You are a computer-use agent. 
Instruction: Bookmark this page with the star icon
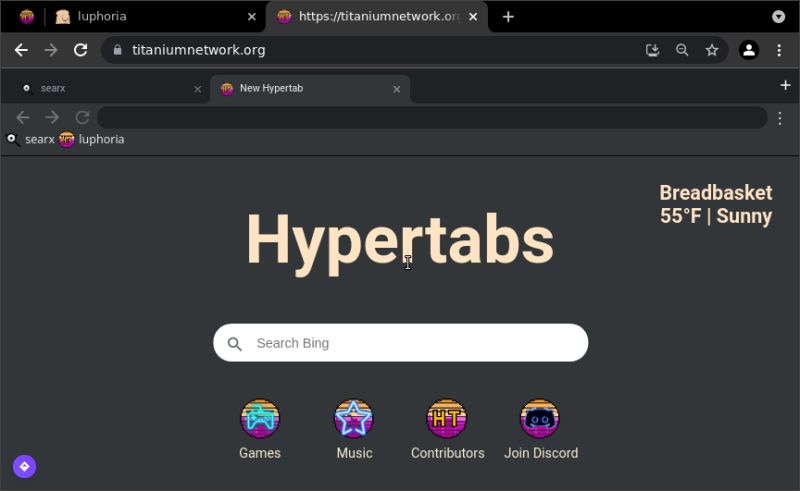click(712, 50)
